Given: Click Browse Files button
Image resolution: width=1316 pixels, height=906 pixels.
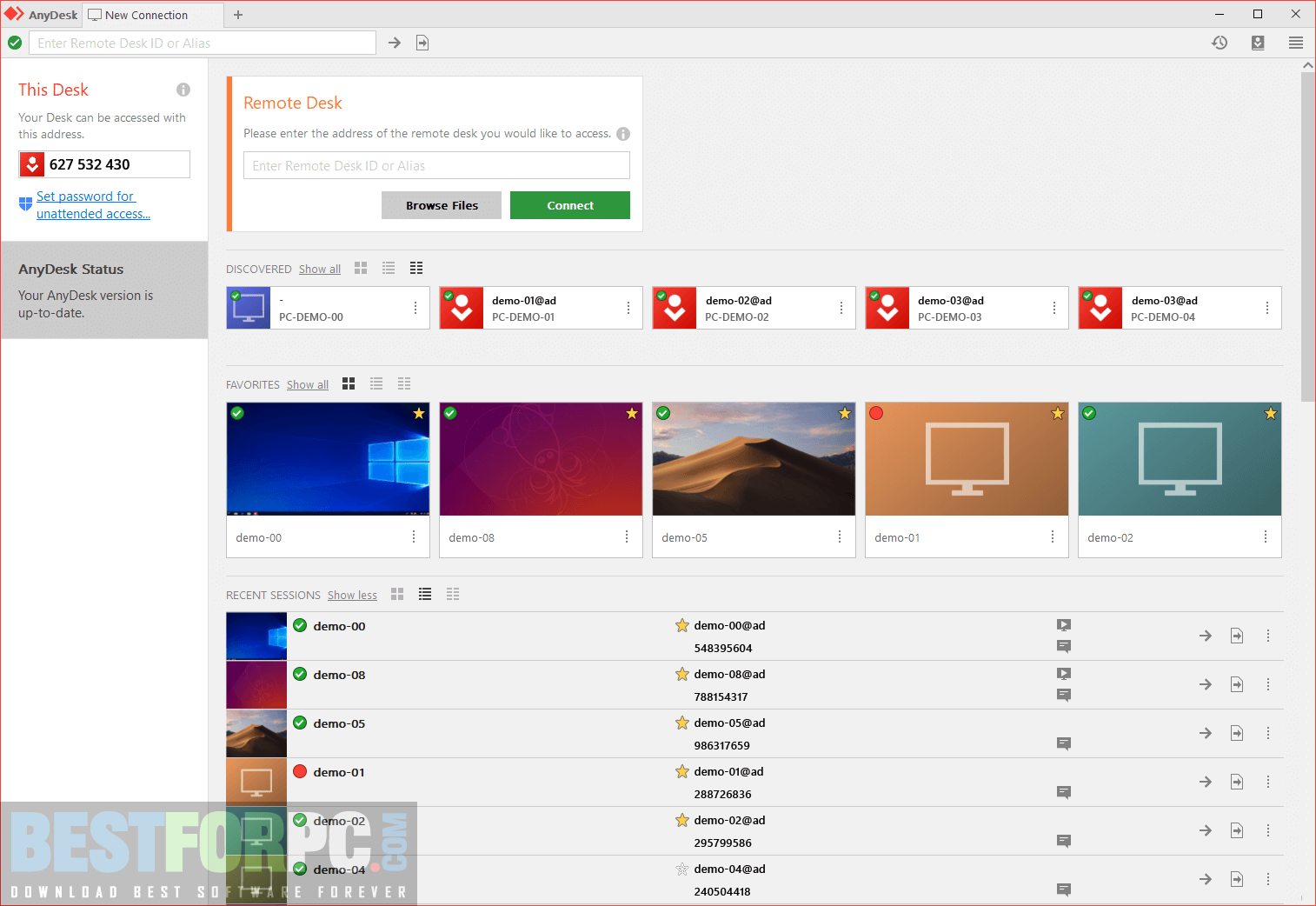Looking at the screenshot, I should click(442, 205).
